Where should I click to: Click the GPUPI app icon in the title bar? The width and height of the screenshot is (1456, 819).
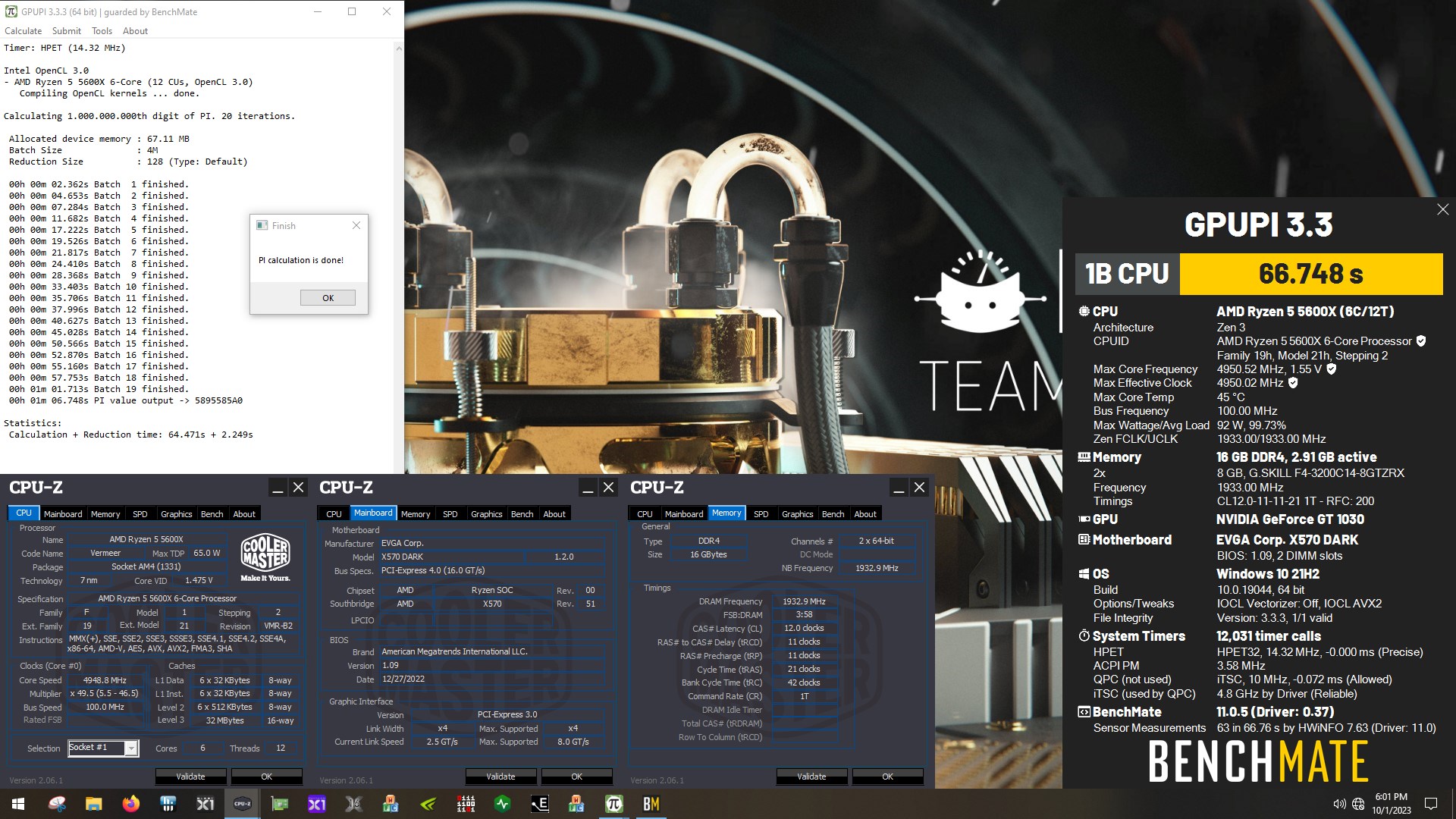pyautogui.click(x=11, y=11)
